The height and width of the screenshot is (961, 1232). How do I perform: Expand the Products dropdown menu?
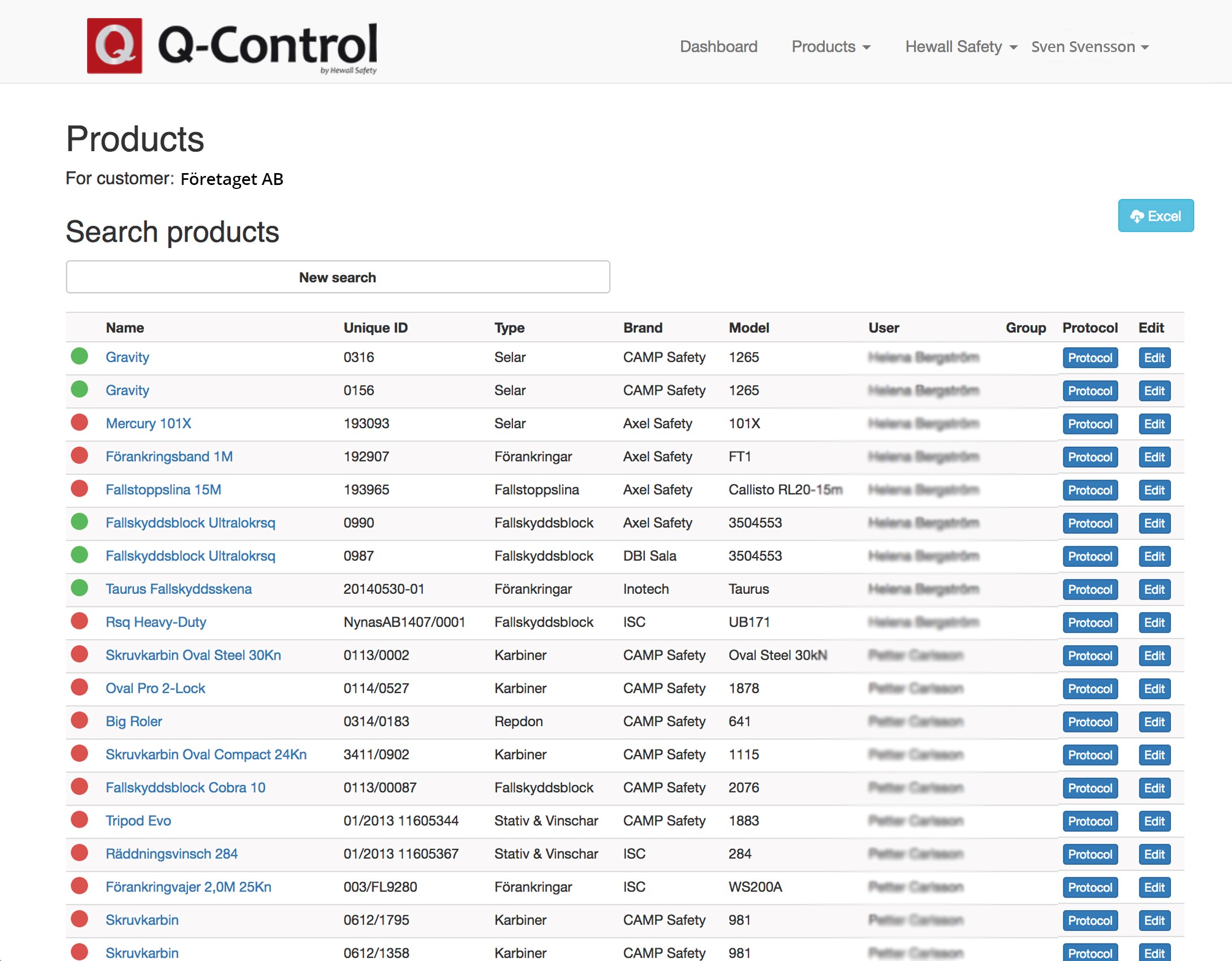(830, 47)
